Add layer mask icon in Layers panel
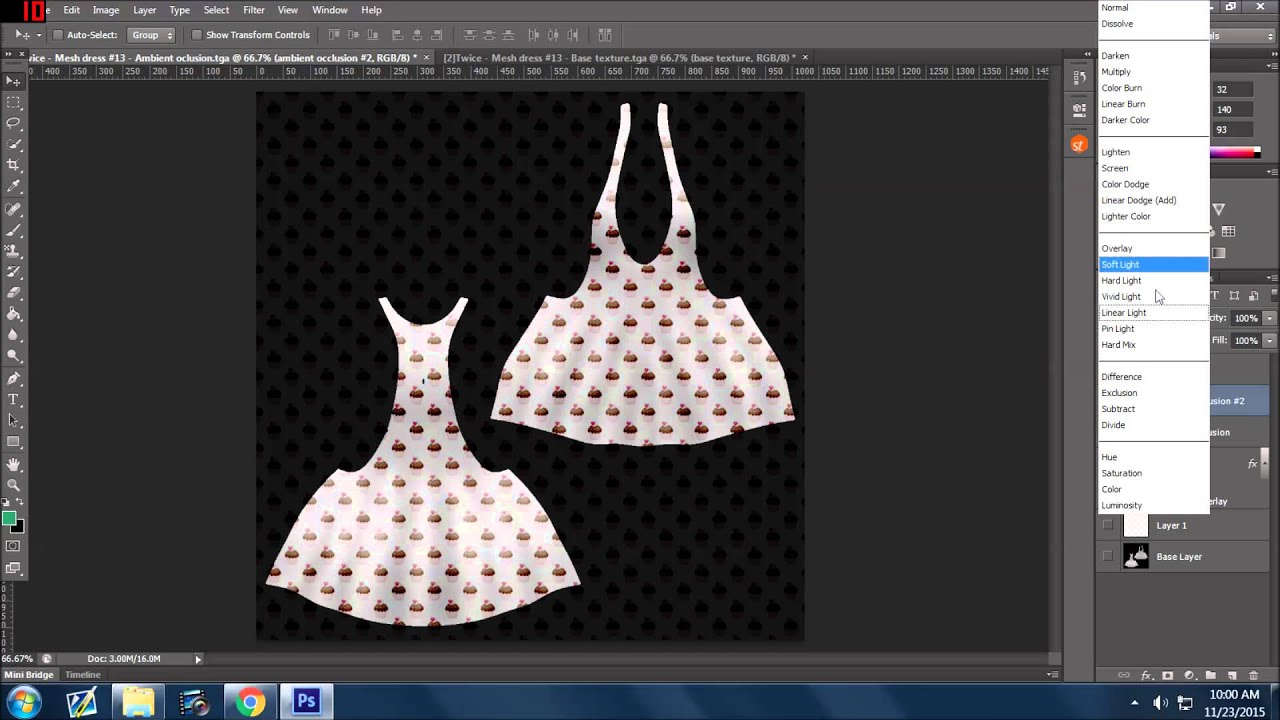The width and height of the screenshot is (1280, 720). [1167, 676]
